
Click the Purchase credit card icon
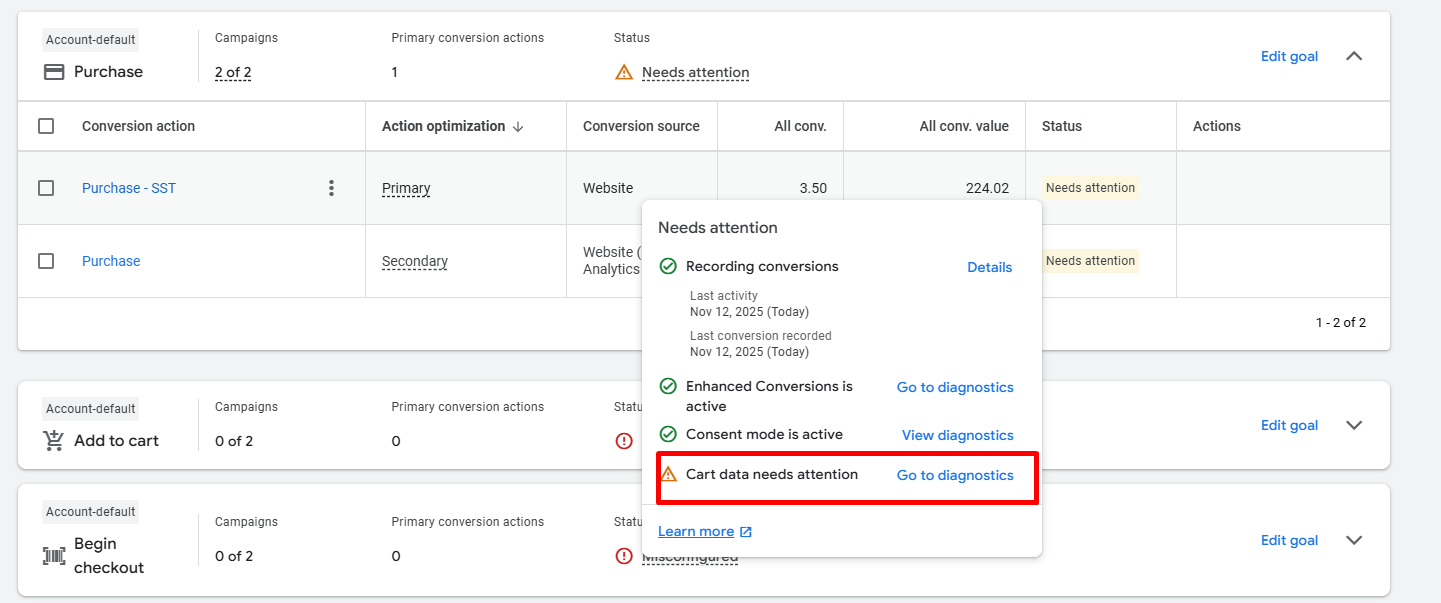[54, 72]
